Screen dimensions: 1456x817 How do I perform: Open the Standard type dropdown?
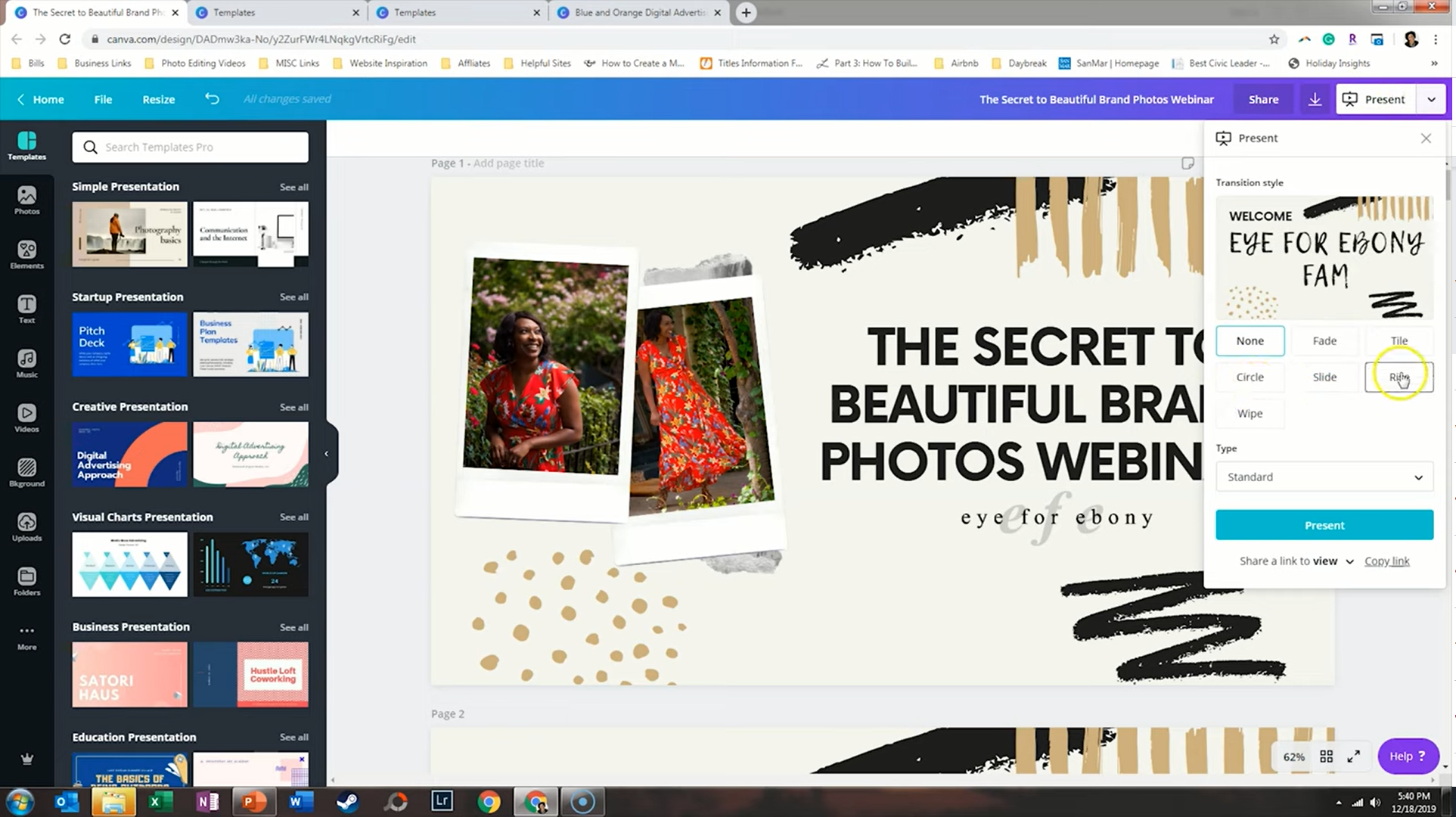(x=1324, y=477)
